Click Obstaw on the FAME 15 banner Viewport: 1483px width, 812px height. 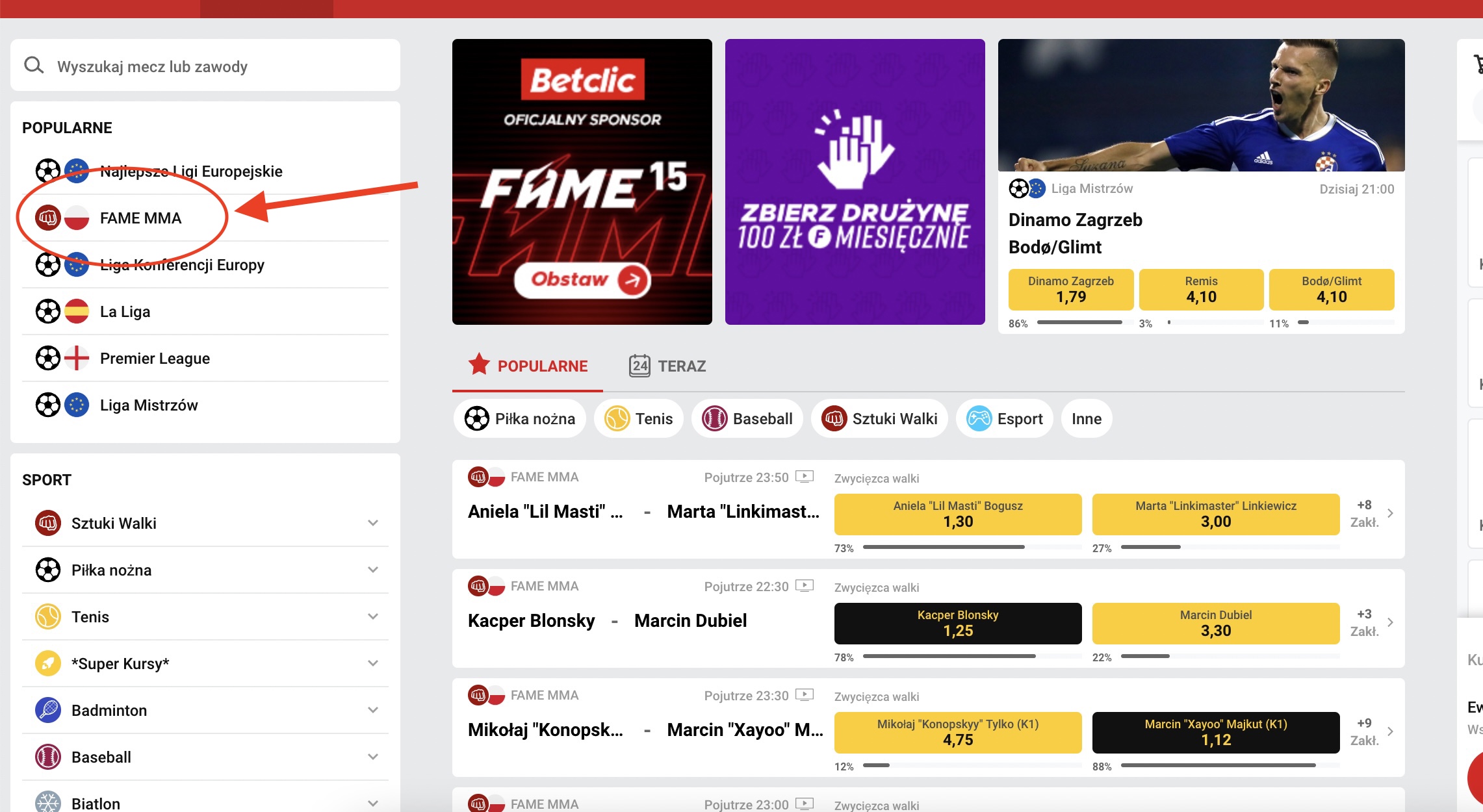[x=582, y=280]
